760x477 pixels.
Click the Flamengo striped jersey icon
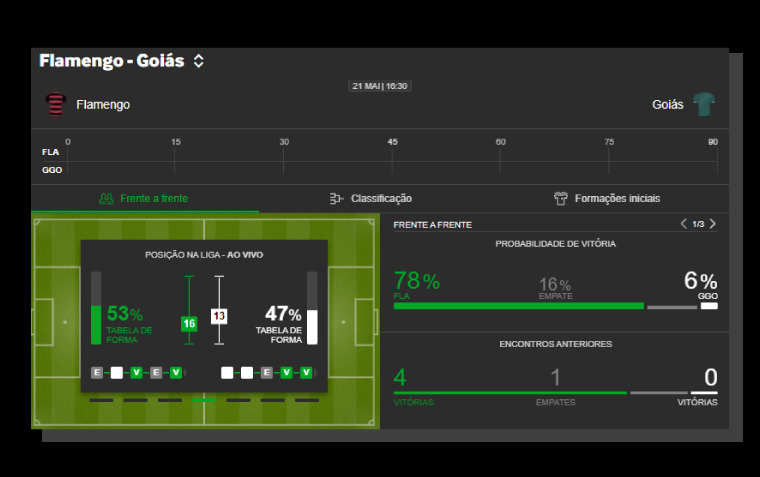56,104
